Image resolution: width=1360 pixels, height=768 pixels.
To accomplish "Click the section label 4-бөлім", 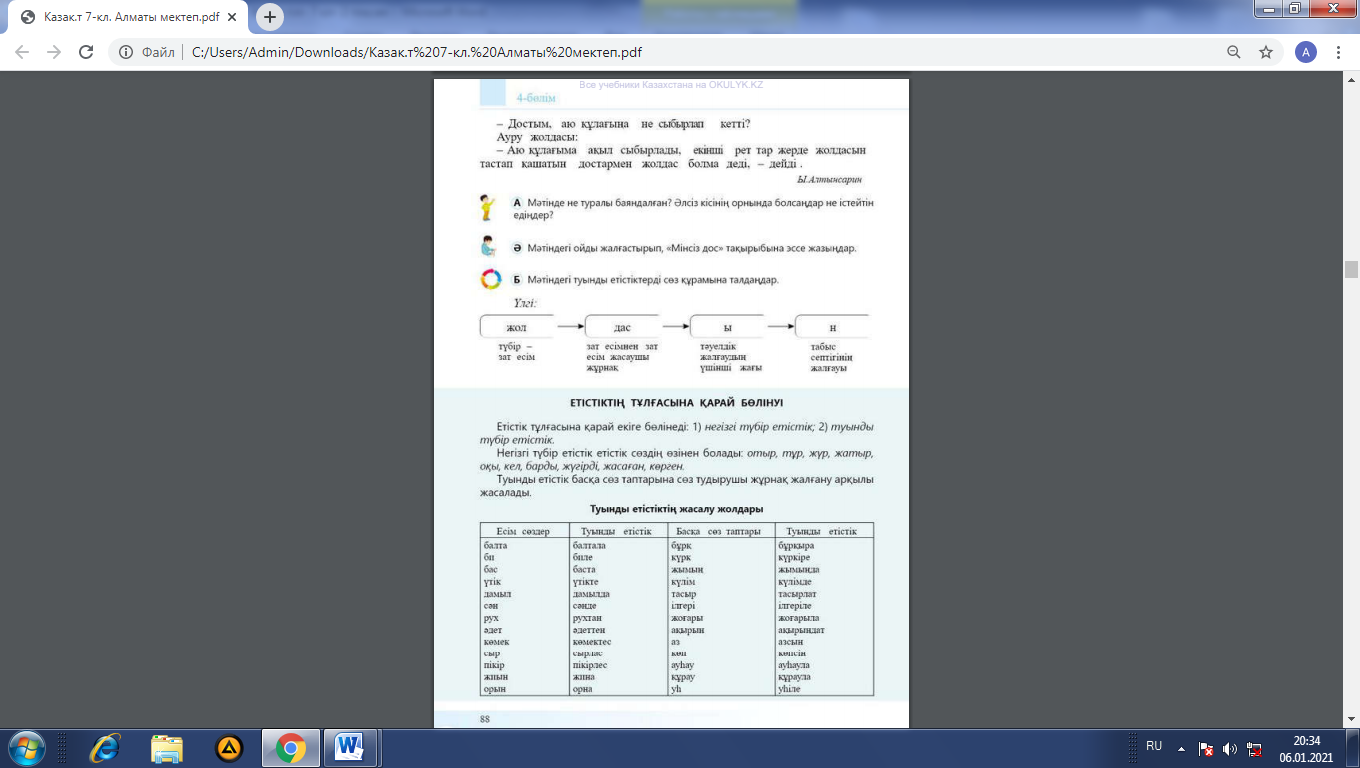I will tap(536, 97).
